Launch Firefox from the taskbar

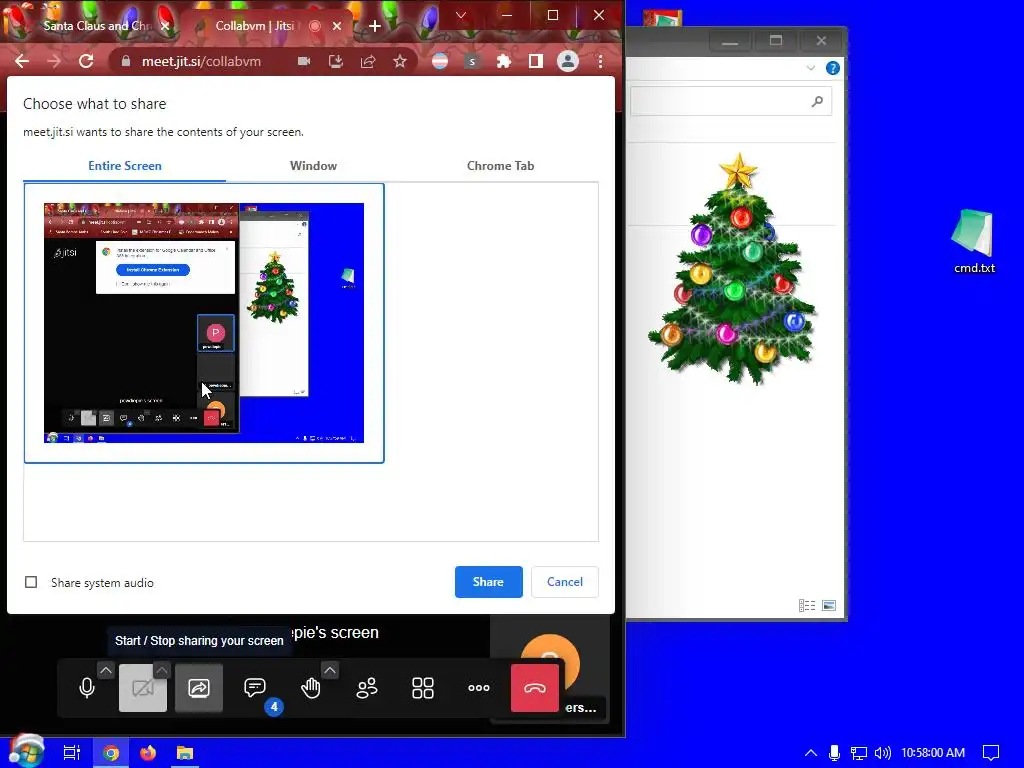coord(148,753)
